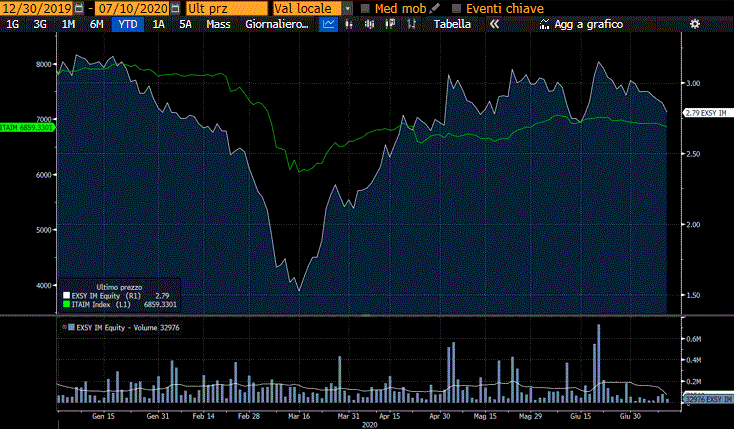Open the start date calendar picker
This screenshot has height=429, width=734.
click(80, 8)
